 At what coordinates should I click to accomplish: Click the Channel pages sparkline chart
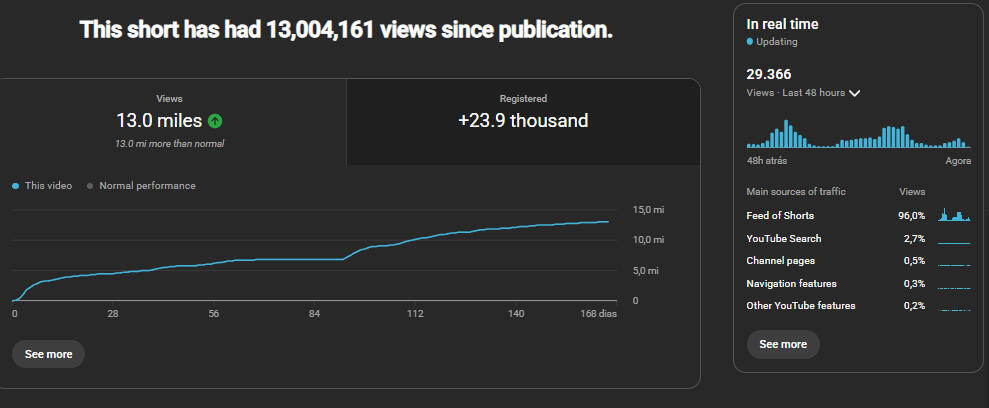pyautogui.click(x=954, y=265)
